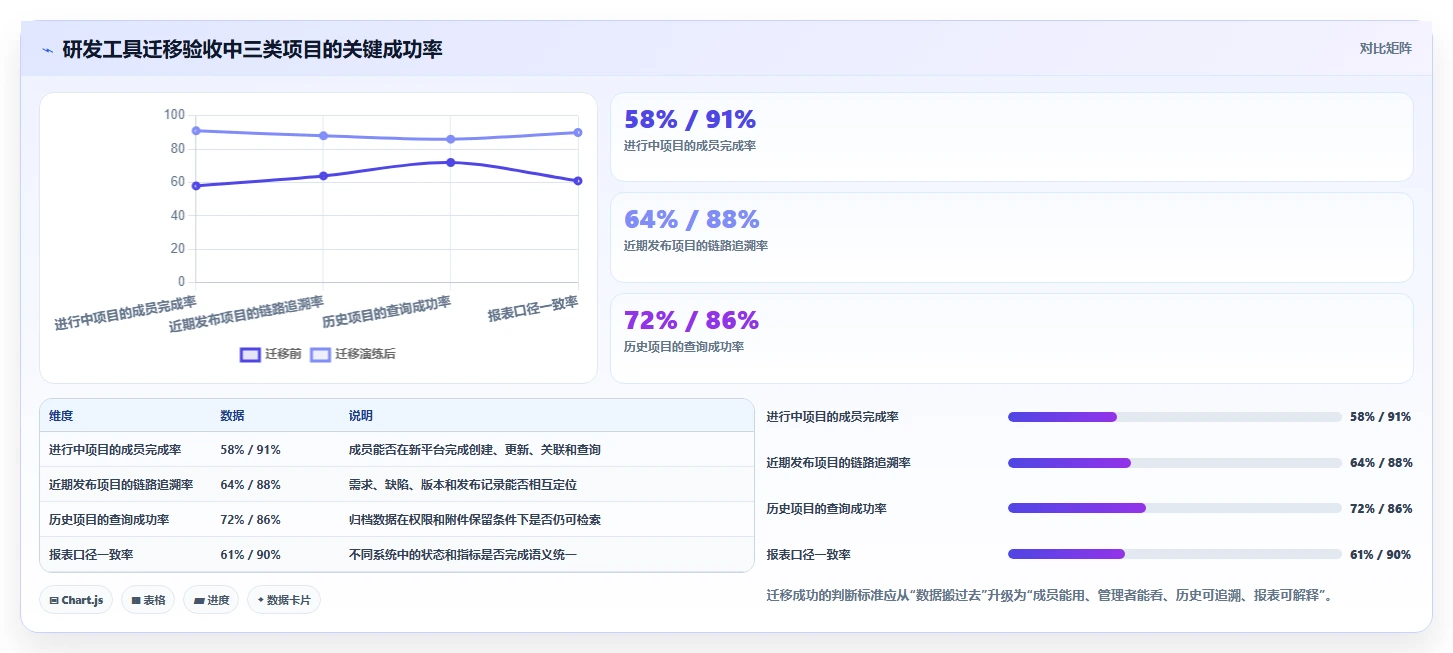The image size is (1453, 653).
Task: Click the 维度 table column header
Action: 61,416
